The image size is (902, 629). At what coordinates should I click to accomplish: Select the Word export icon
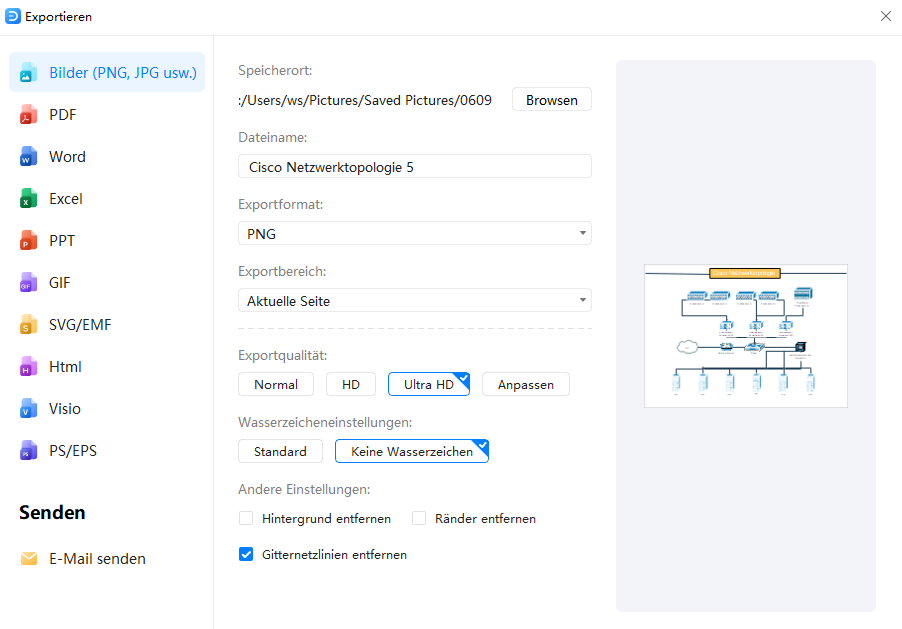coord(28,157)
